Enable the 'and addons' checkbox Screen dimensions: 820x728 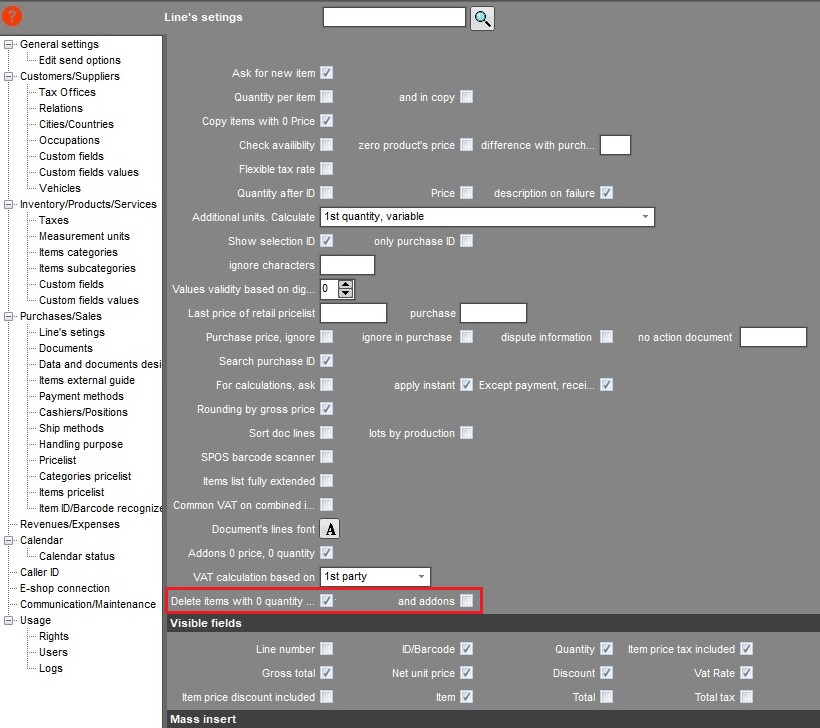pyautogui.click(x=466, y=600)
